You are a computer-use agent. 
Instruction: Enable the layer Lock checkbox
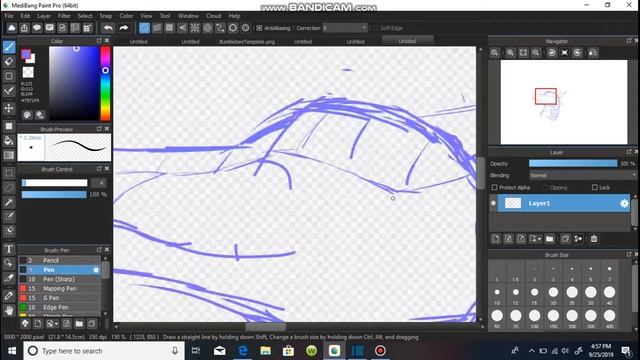pyautogui.click(x=595, y=187)
